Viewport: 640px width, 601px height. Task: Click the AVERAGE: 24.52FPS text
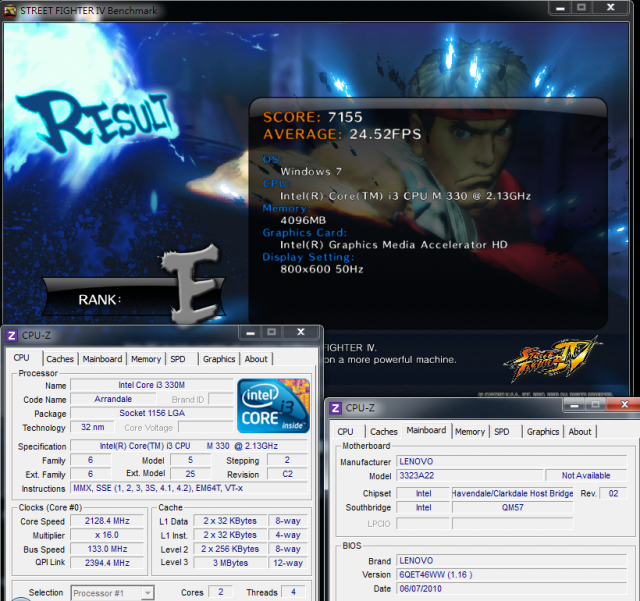tap(342, 134)
